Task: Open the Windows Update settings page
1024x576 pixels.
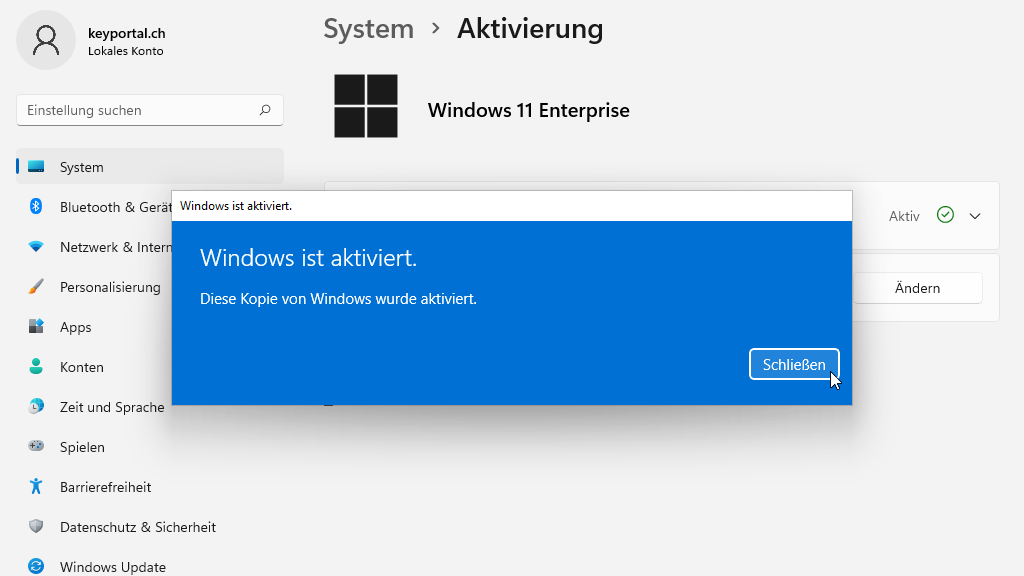Action: coord(113,566)
